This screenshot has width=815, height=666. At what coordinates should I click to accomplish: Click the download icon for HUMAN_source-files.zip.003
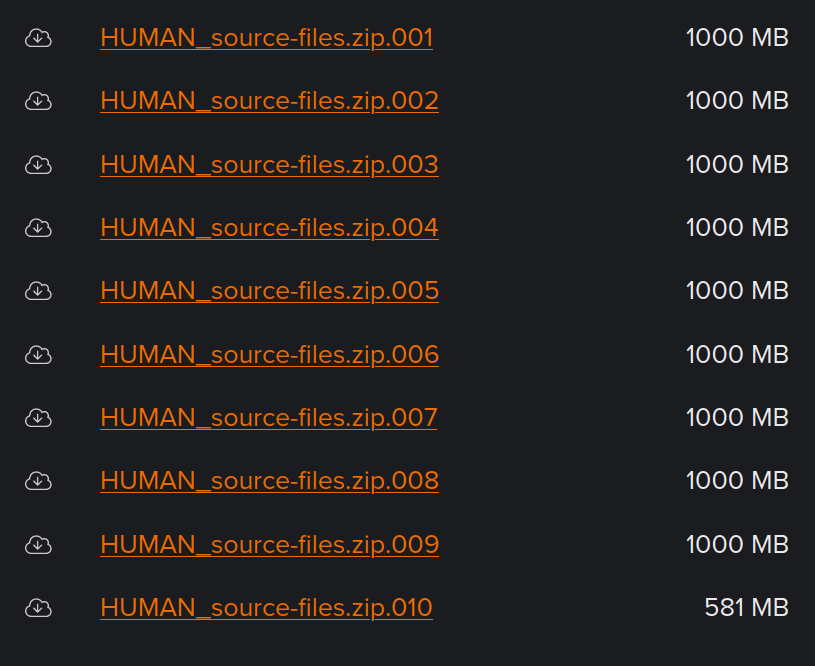[x=38, y=164]
